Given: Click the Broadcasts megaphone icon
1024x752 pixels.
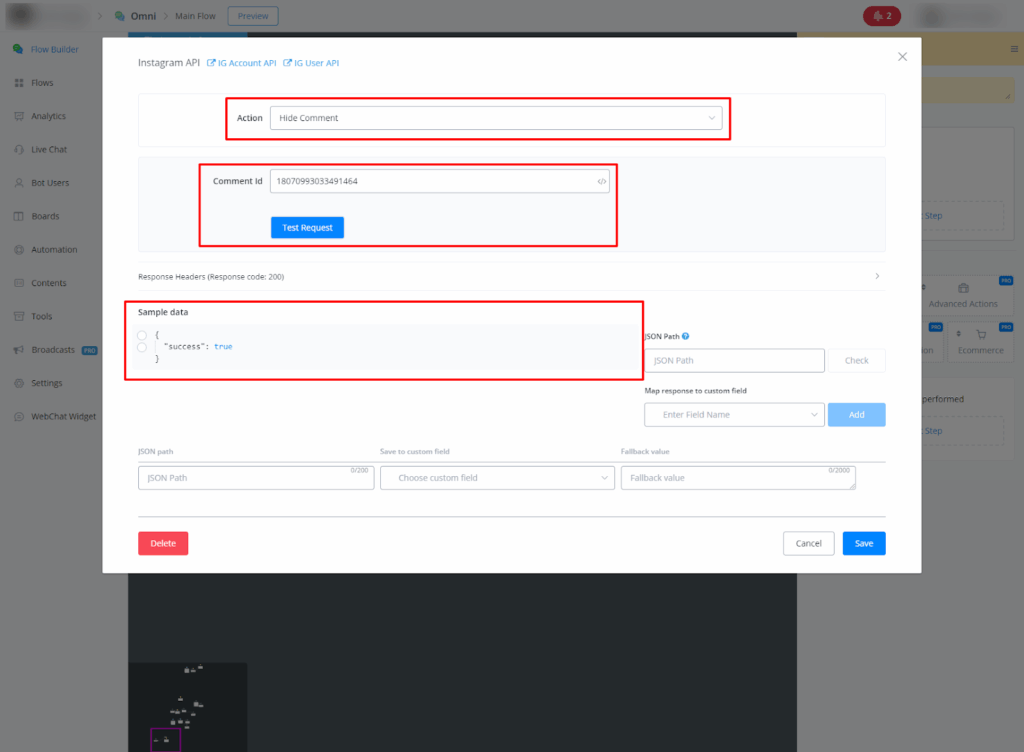Looking at the screenshot, I should 19,350.
